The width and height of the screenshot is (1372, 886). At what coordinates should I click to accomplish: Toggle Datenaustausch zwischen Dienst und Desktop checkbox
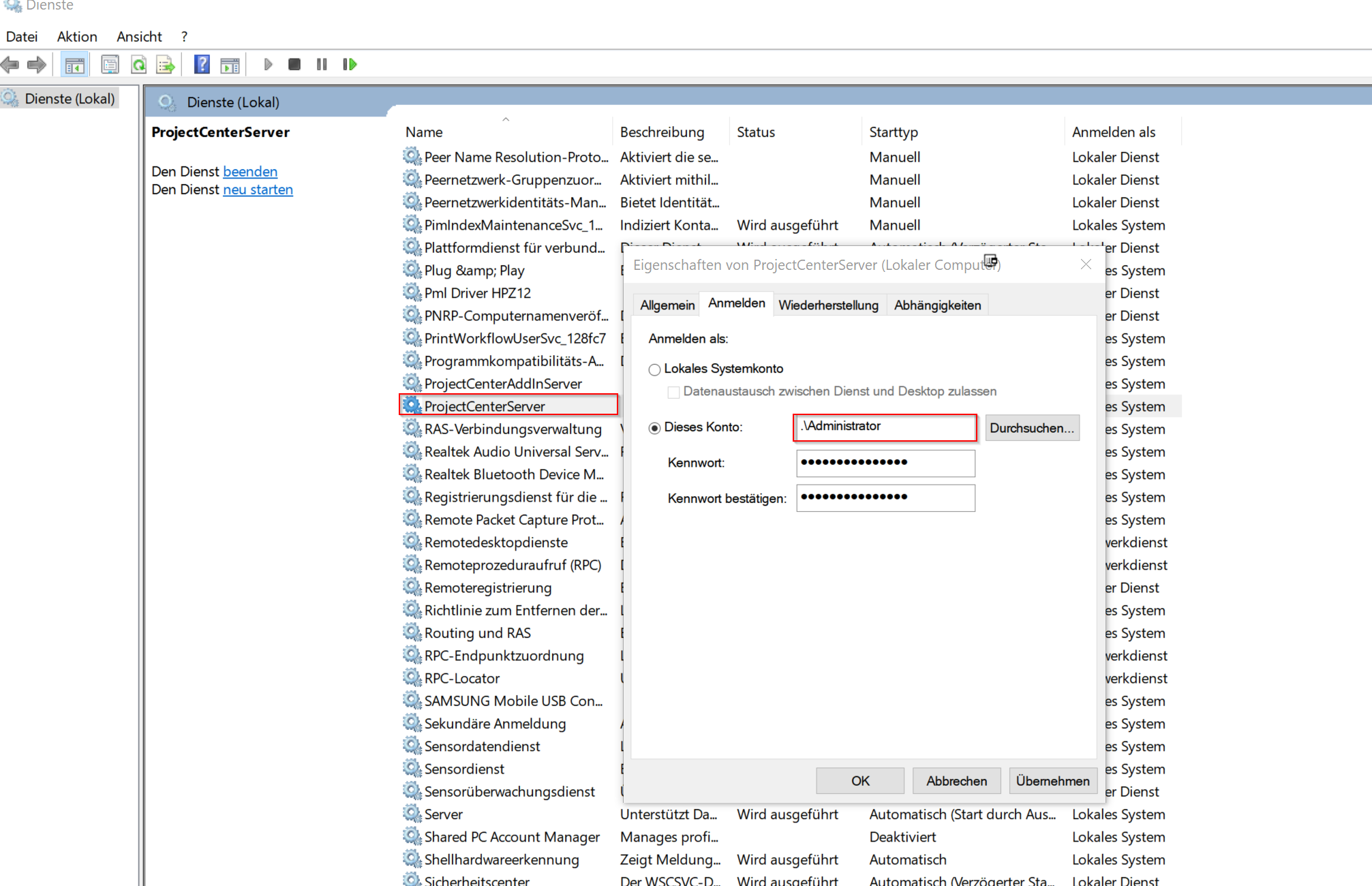(x=673, y=392)
